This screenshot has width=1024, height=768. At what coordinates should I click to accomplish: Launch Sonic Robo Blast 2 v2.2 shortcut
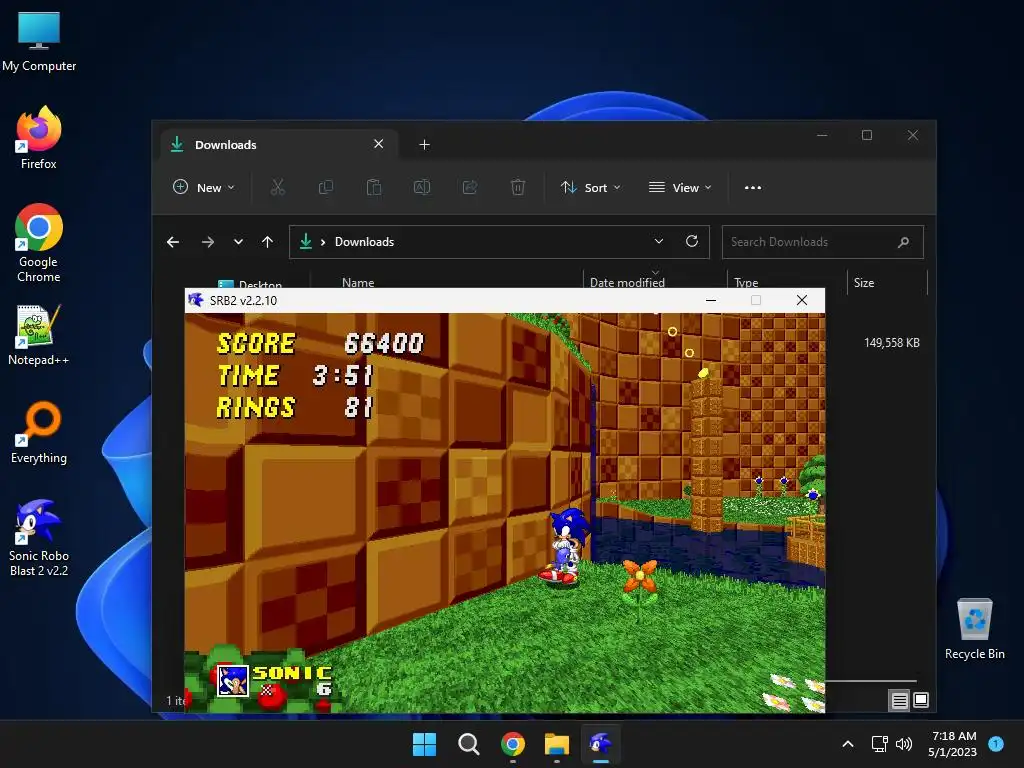click(39, 537)
